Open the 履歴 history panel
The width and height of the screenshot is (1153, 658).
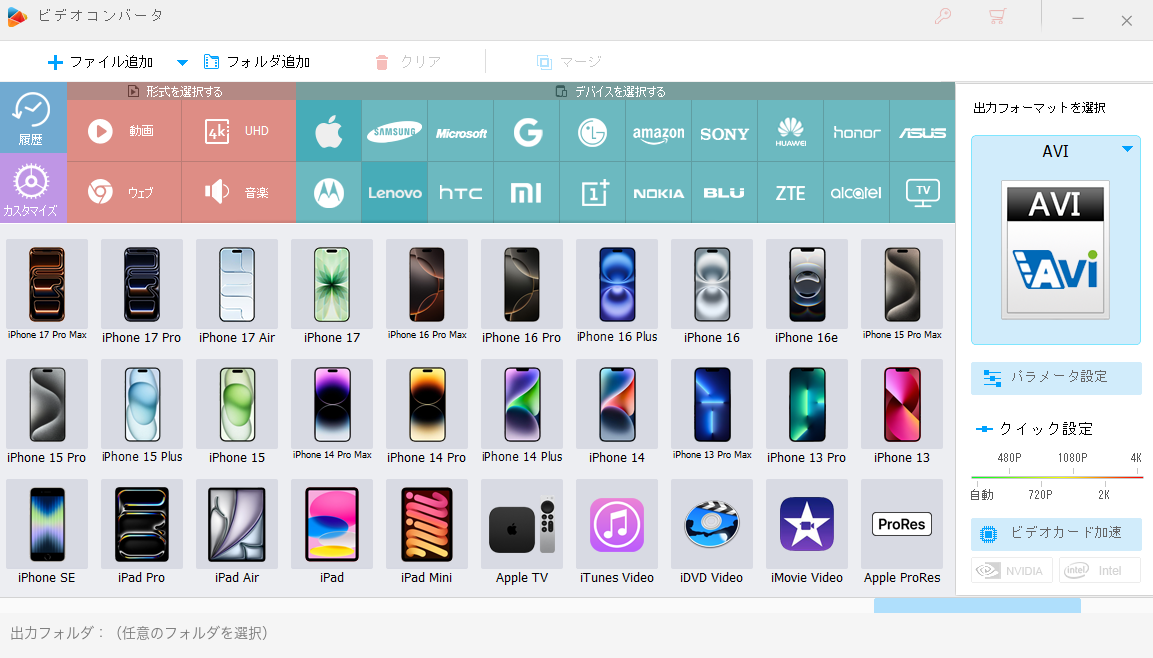pyautogui.click(x=33, y=118)
